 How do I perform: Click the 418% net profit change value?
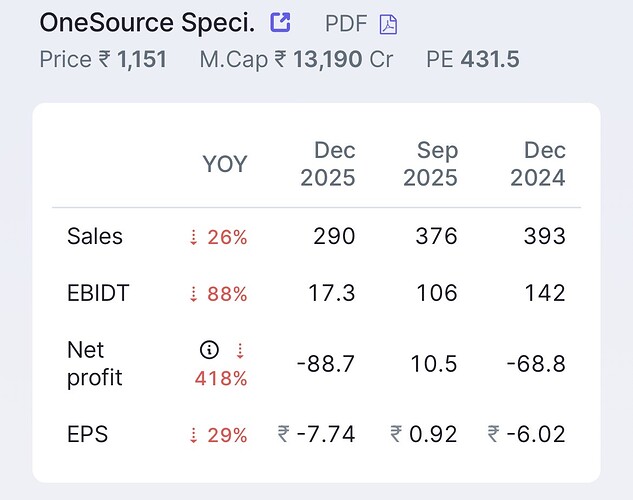[x=220, y=379]
